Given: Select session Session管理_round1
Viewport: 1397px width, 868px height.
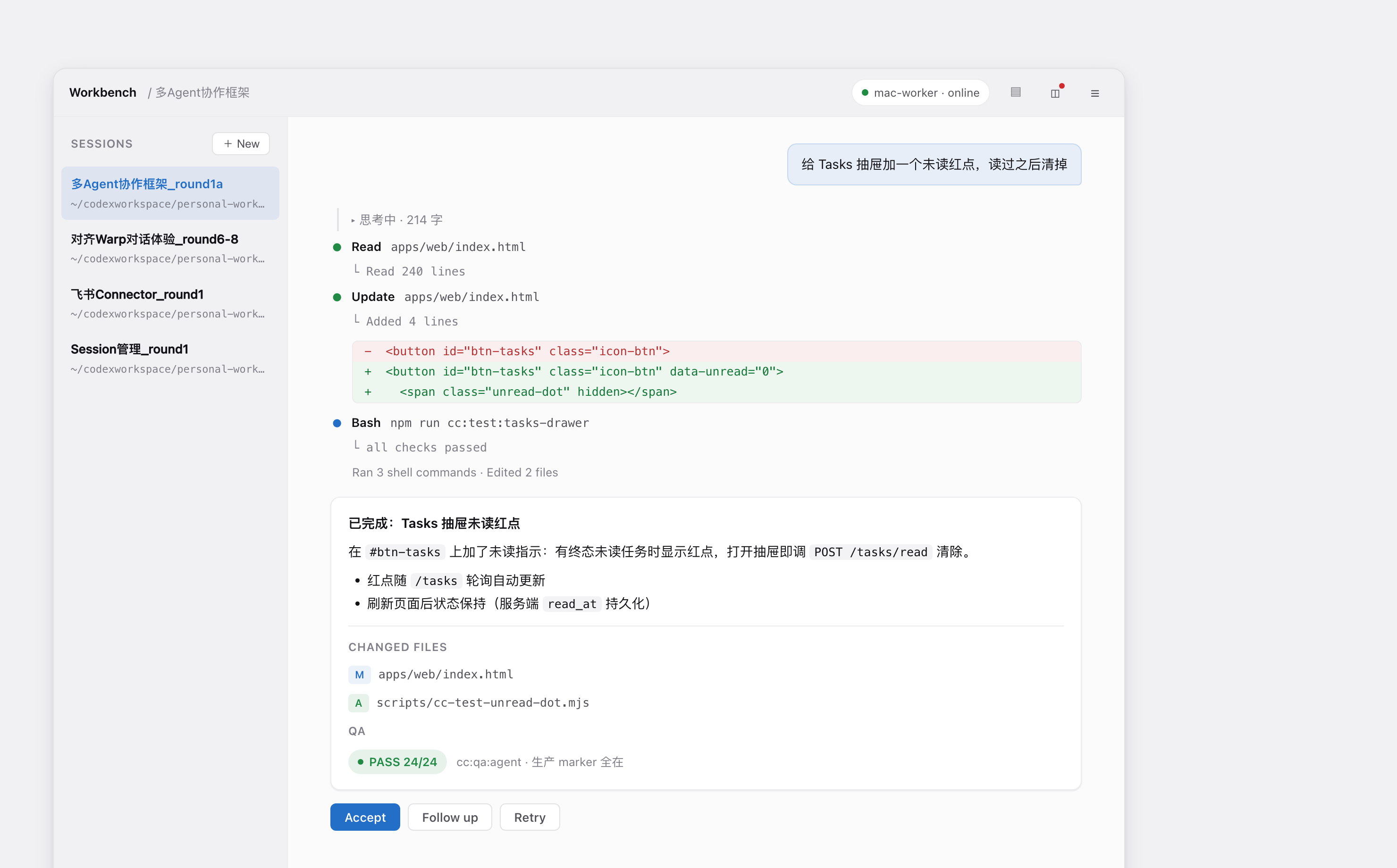Looking at the screenshot, I should [170, 358].
